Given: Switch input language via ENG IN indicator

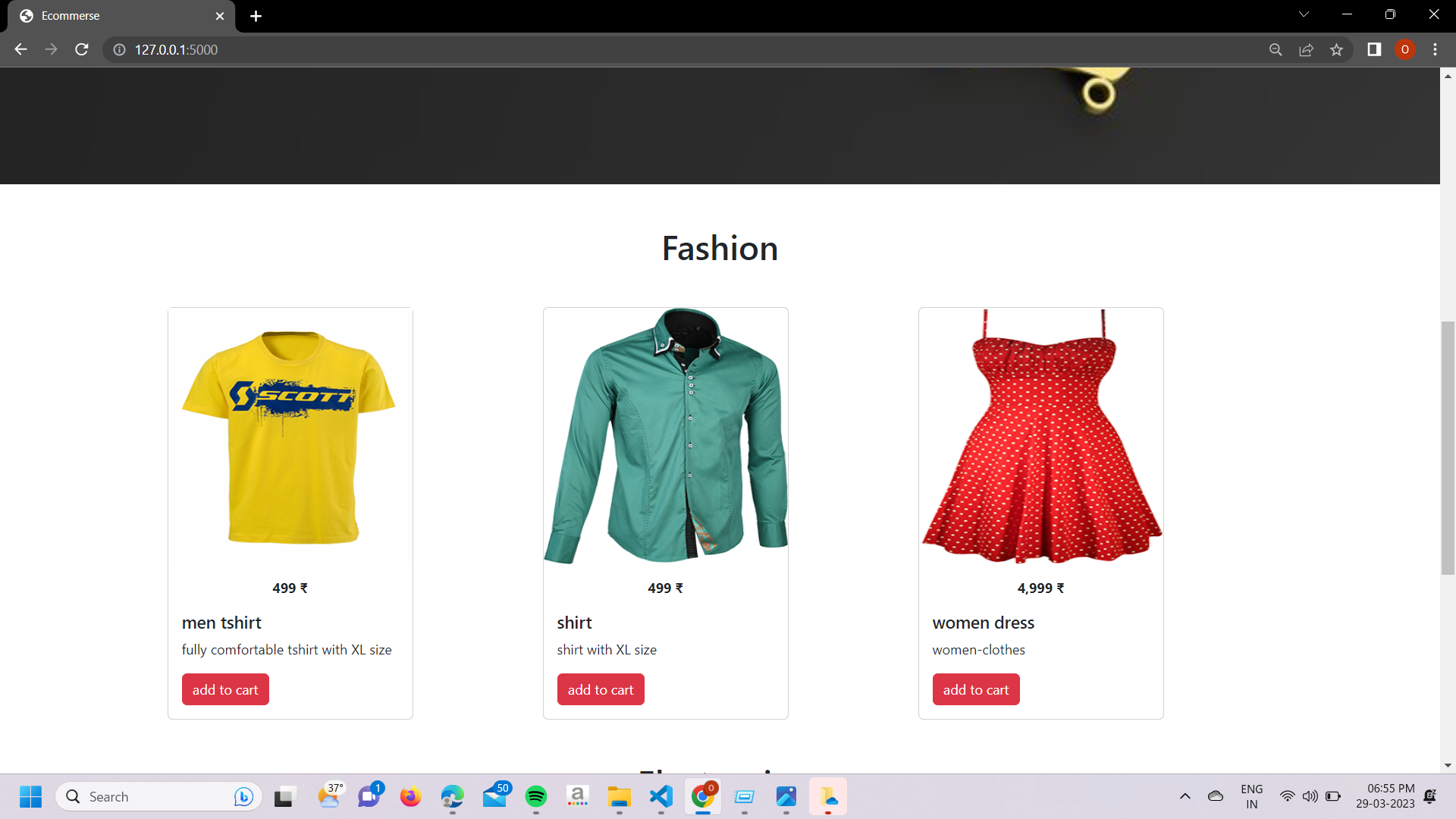Looking at the screenshot, I should tap(1251, 796).
